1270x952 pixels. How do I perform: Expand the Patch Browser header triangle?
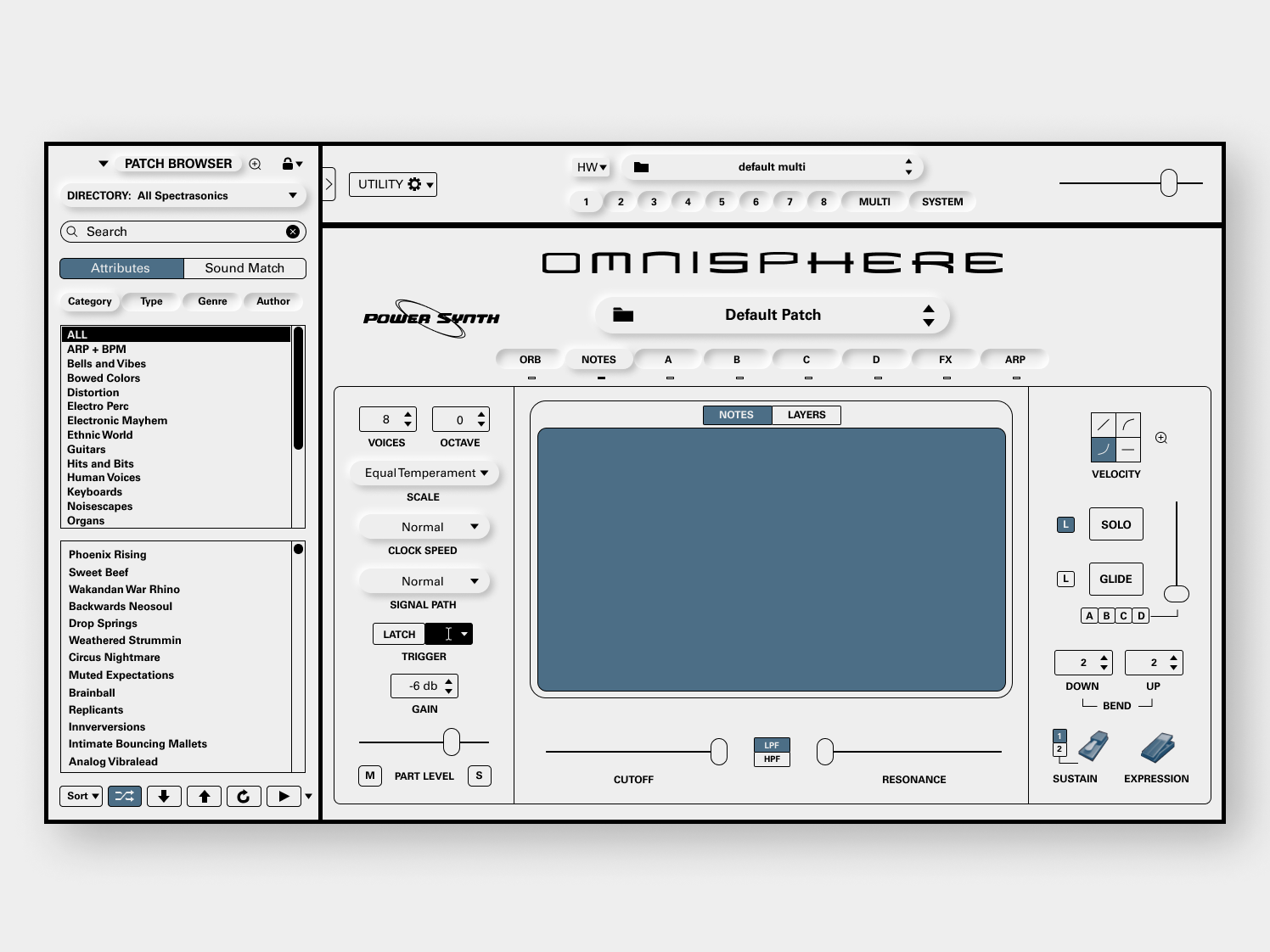click(x=103, y=164)
